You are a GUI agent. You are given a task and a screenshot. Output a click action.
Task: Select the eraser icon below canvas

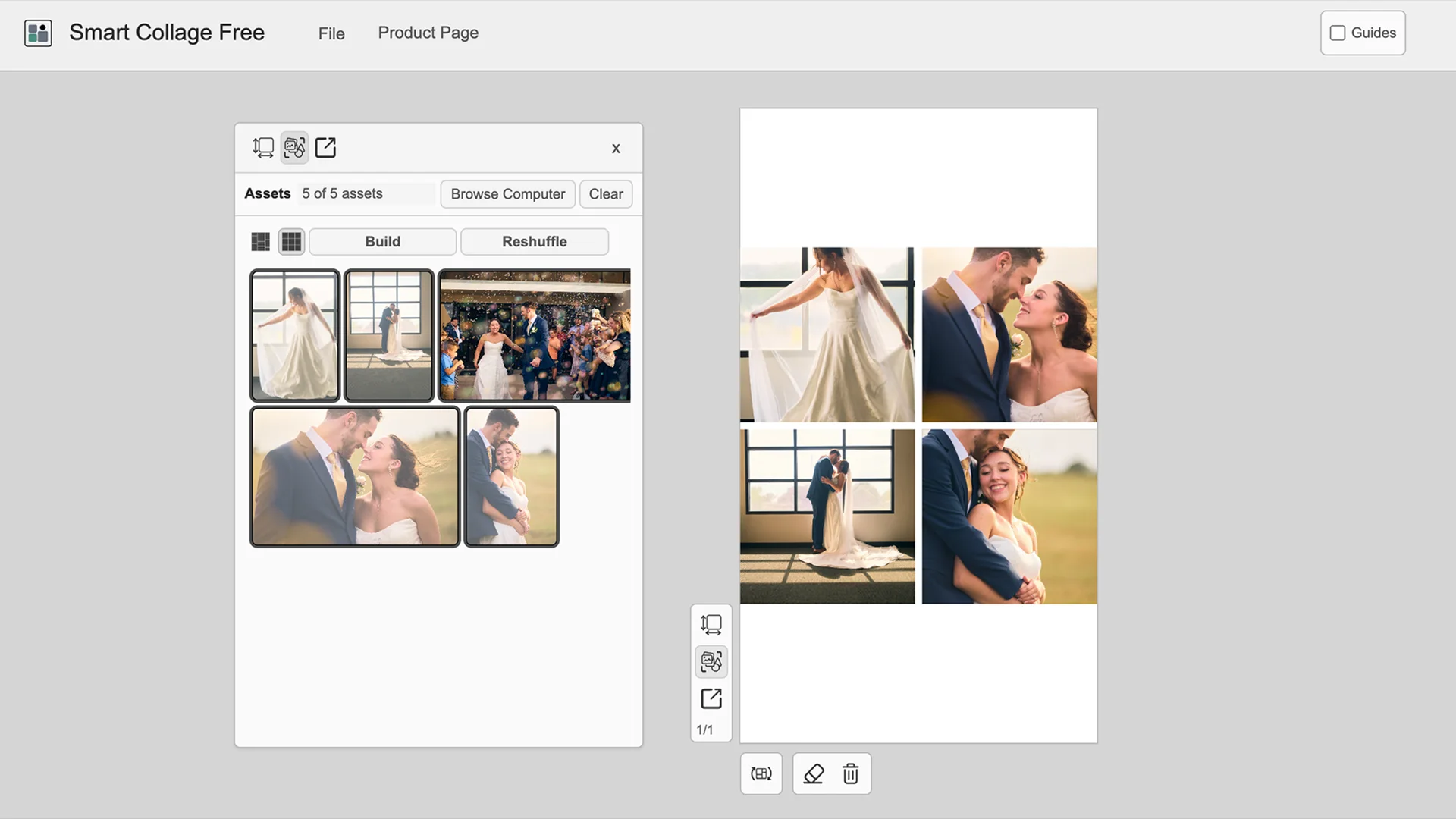pos(814,773)
